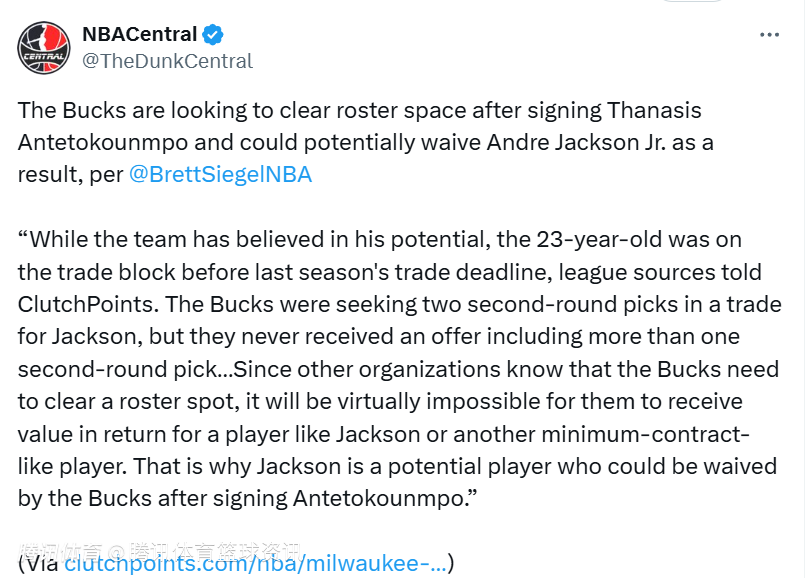Click the "(Via" text before the source link
The image size is (806, 578).
38,563
